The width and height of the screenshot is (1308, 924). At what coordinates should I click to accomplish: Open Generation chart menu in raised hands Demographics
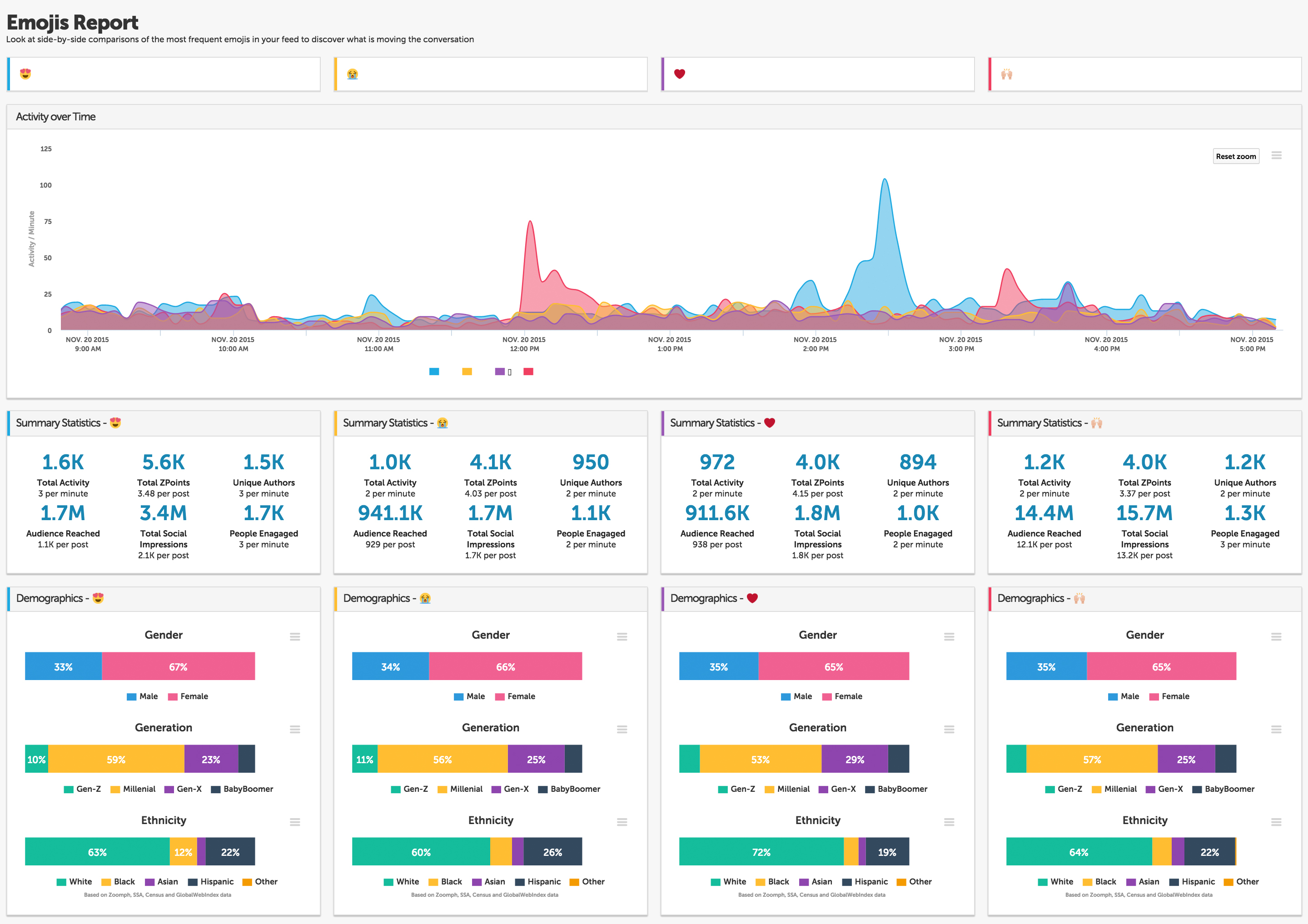pos(1276,729)
